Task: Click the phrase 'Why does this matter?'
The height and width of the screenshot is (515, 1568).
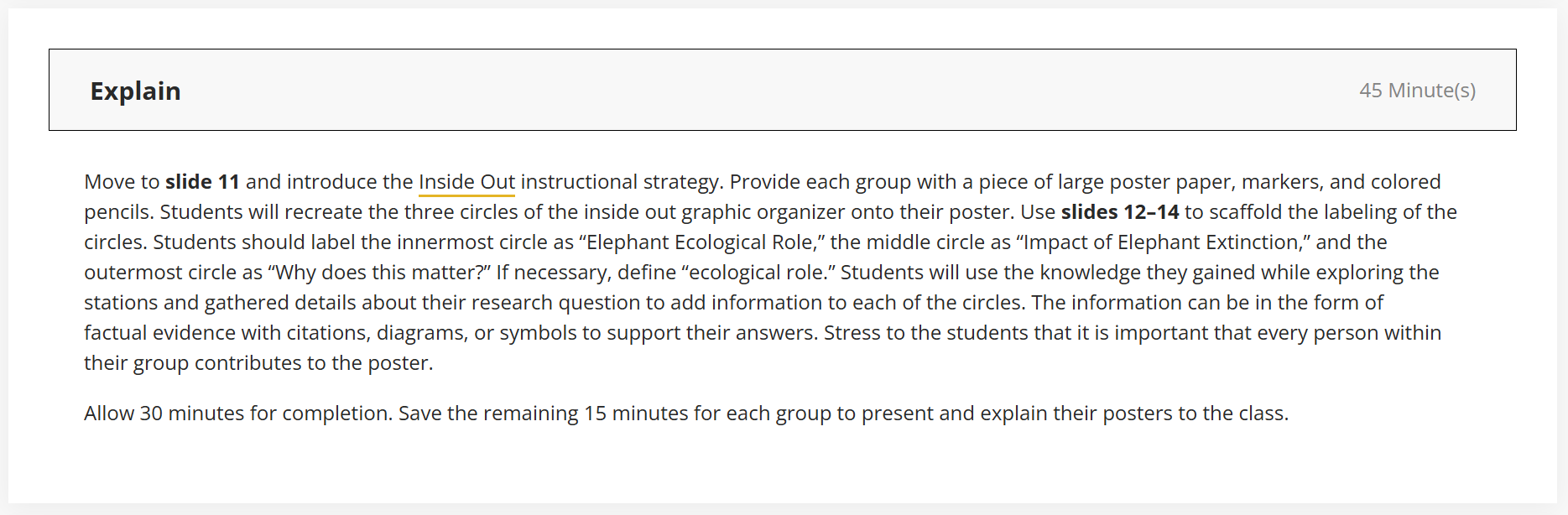Action: coord(378,273)
